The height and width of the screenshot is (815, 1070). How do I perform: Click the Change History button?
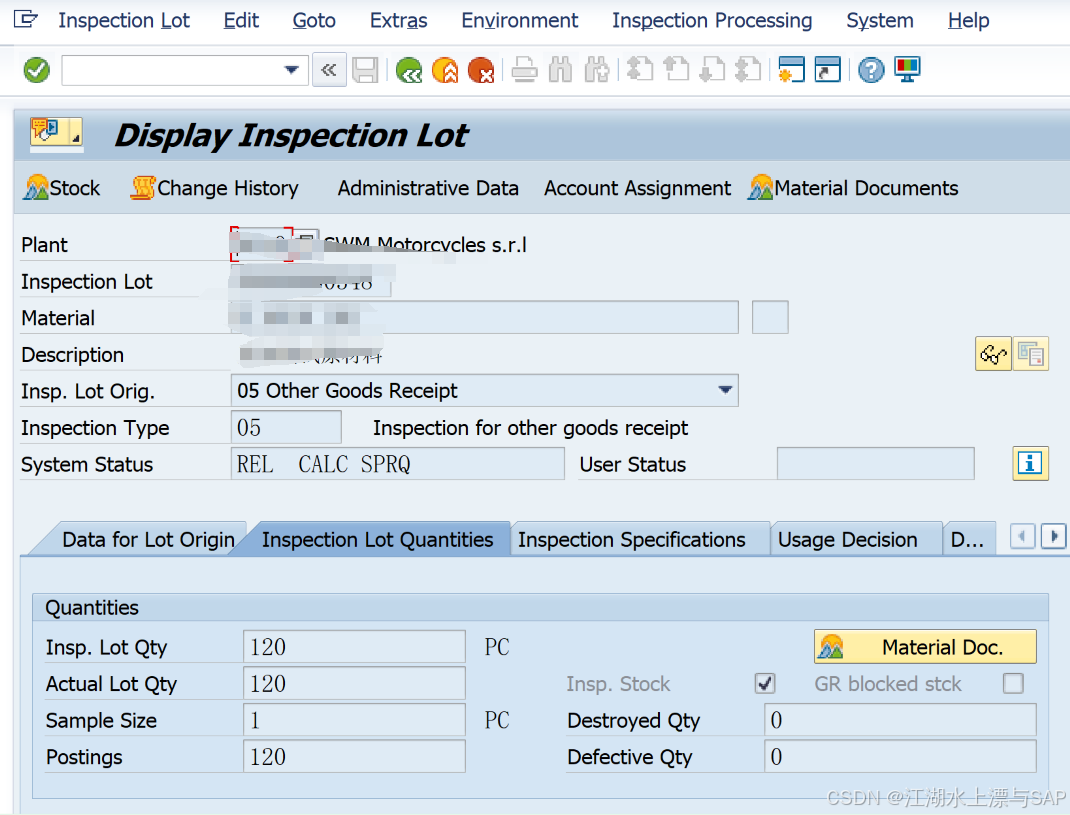click(x=214, y=188)
